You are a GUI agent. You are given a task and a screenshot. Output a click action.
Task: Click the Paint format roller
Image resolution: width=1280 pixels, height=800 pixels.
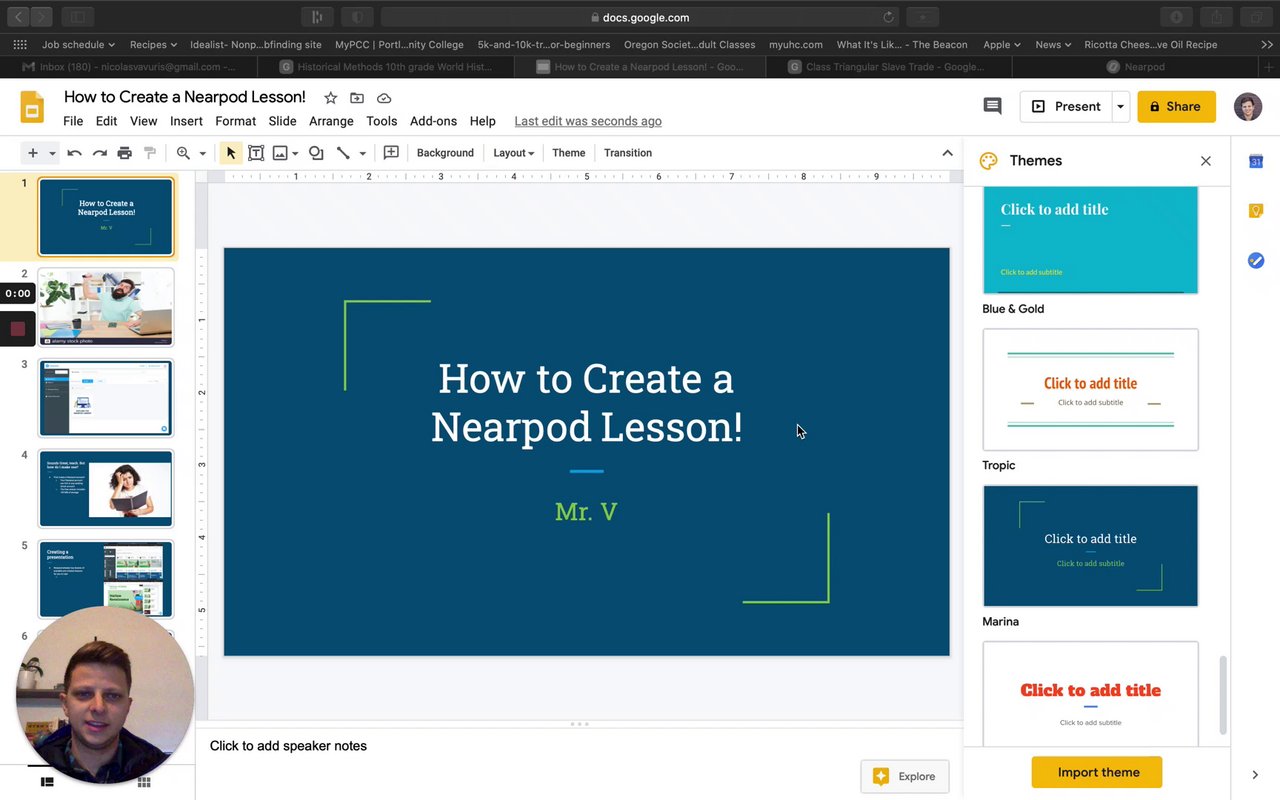coord(150,153)
